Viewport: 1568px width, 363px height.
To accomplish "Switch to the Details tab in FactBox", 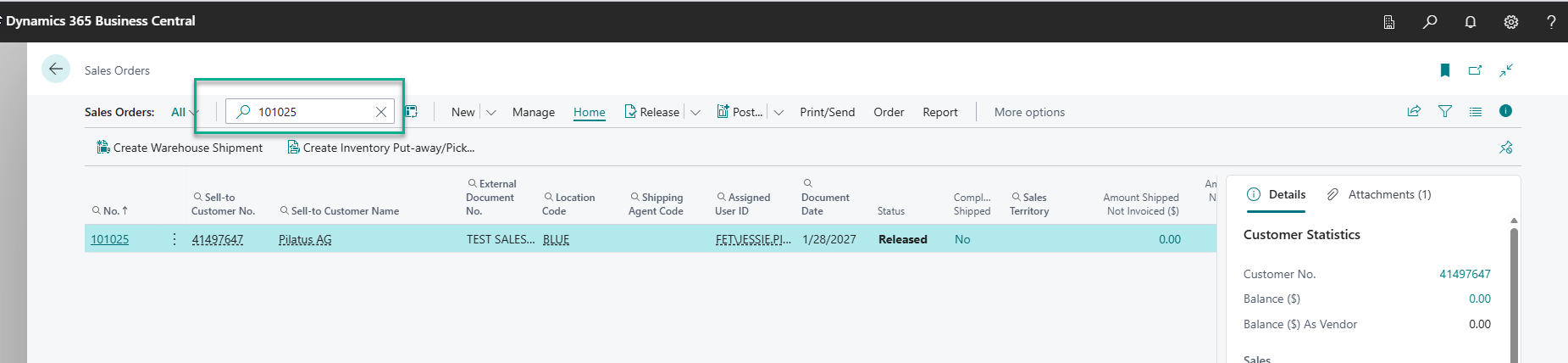I will (1276, 194).
